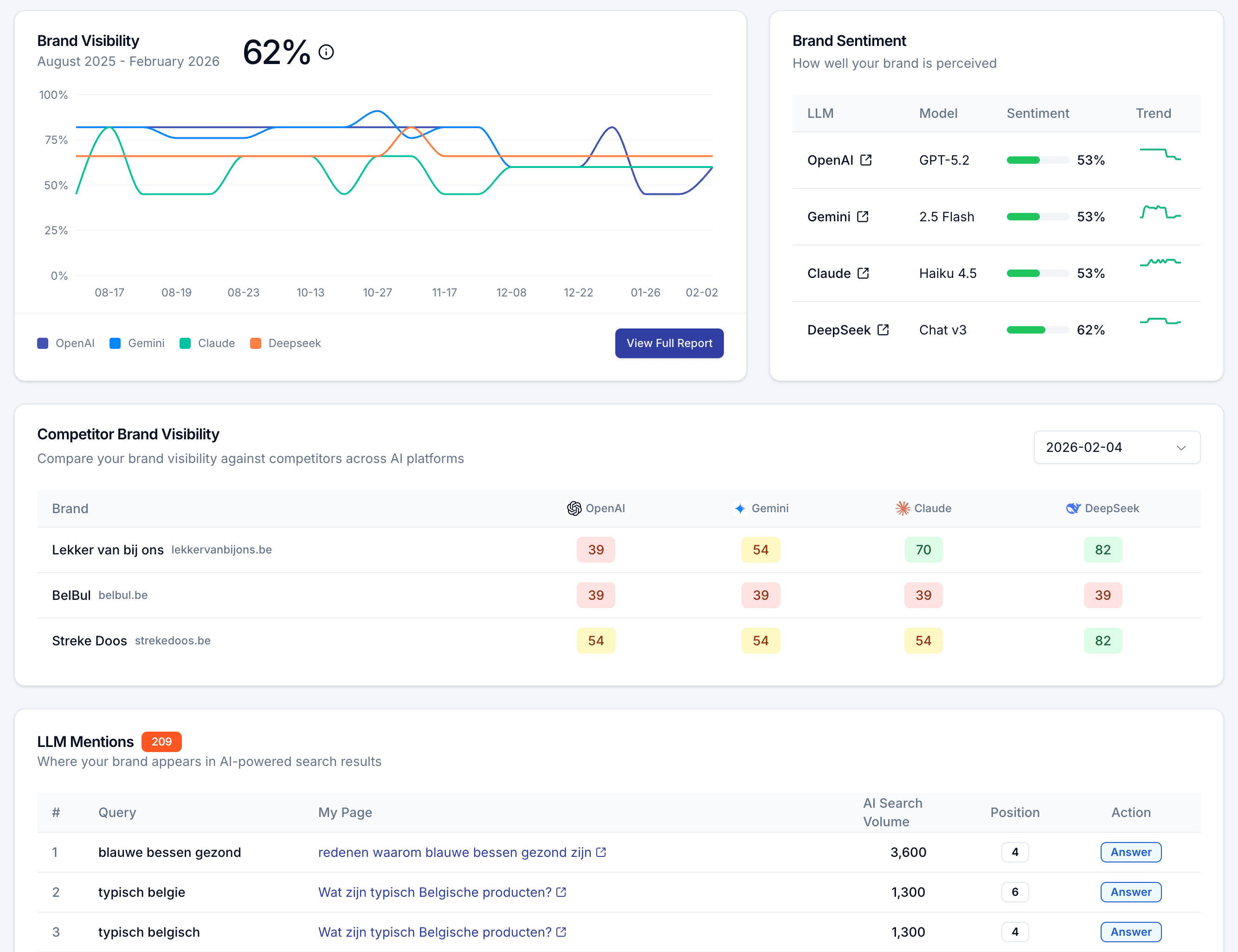Click the DeepSeek whale logo in table header
This screenshot has width=1238, height=952.
click(x=1073, y=508)
